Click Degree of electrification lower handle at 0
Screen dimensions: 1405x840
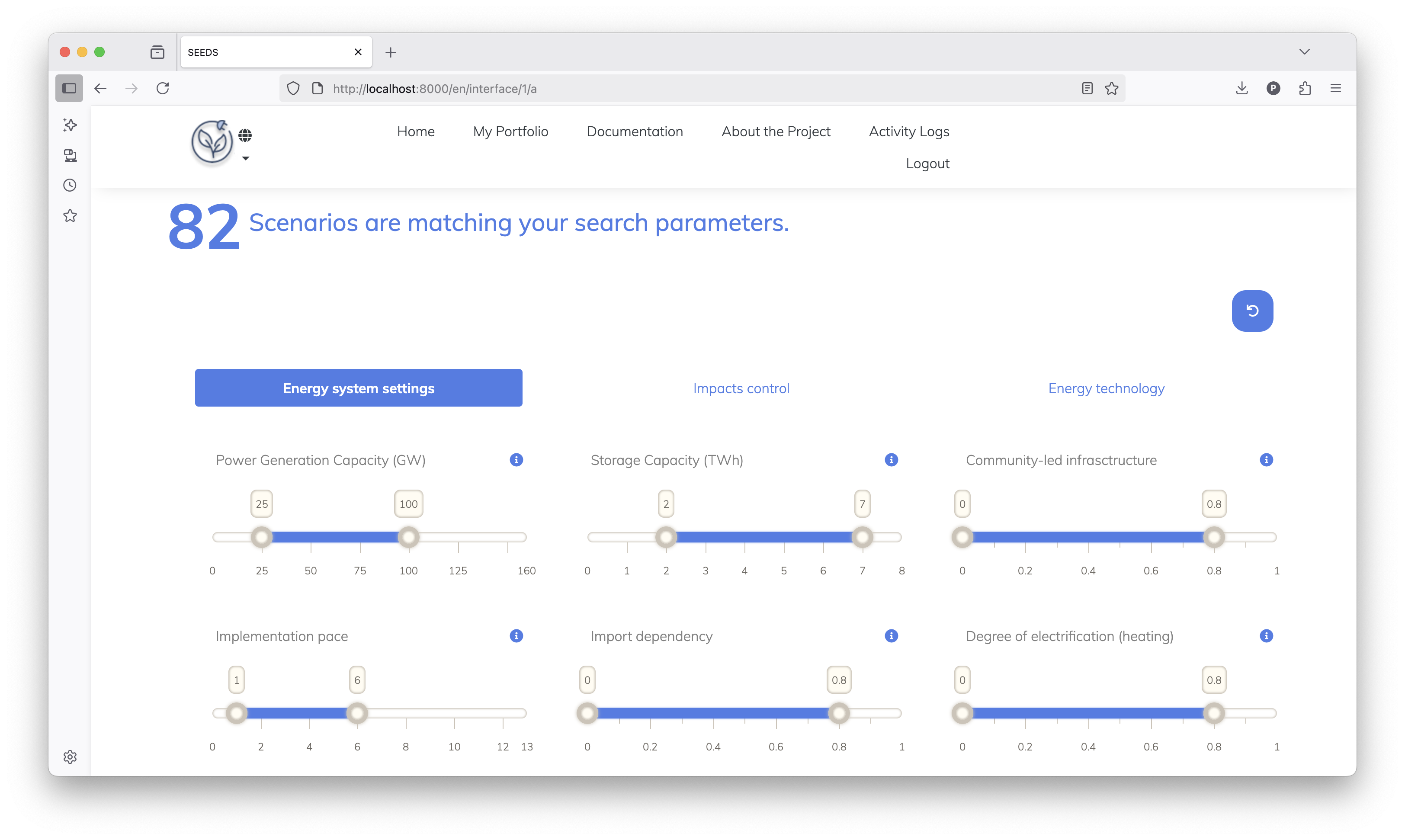pos(962,713)
